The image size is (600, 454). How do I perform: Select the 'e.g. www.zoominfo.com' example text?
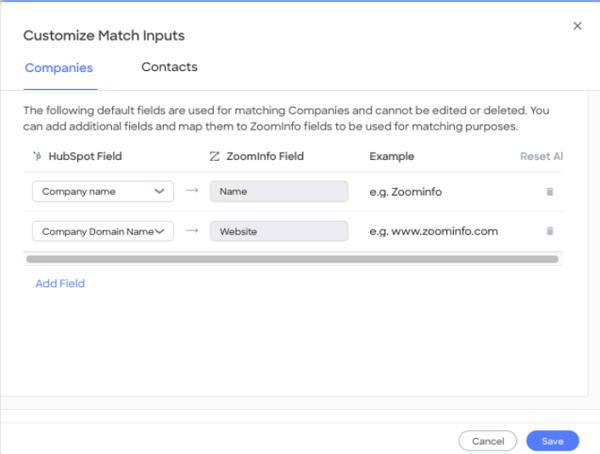434,231
